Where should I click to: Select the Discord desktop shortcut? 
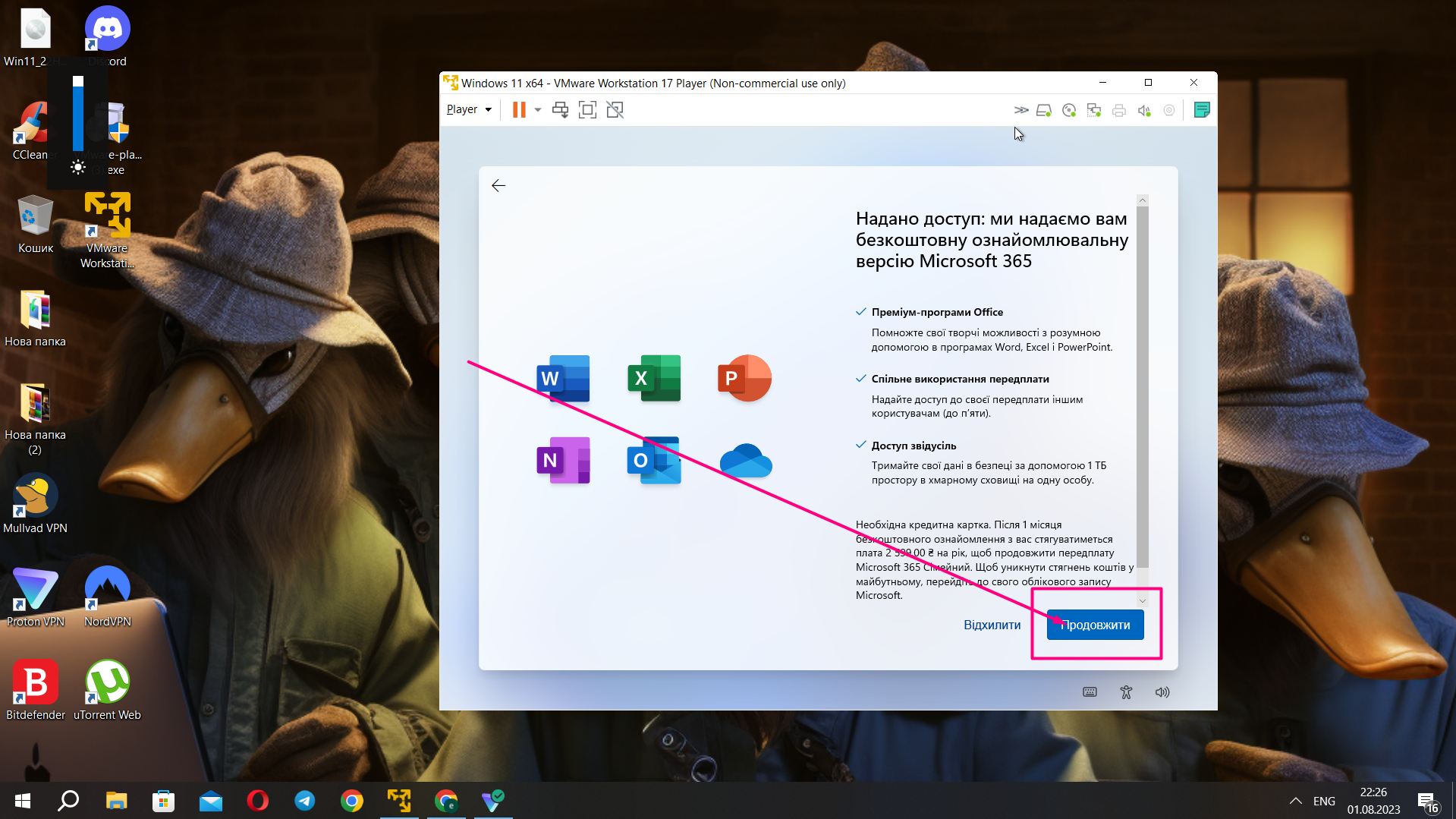[x=107, y=36]
